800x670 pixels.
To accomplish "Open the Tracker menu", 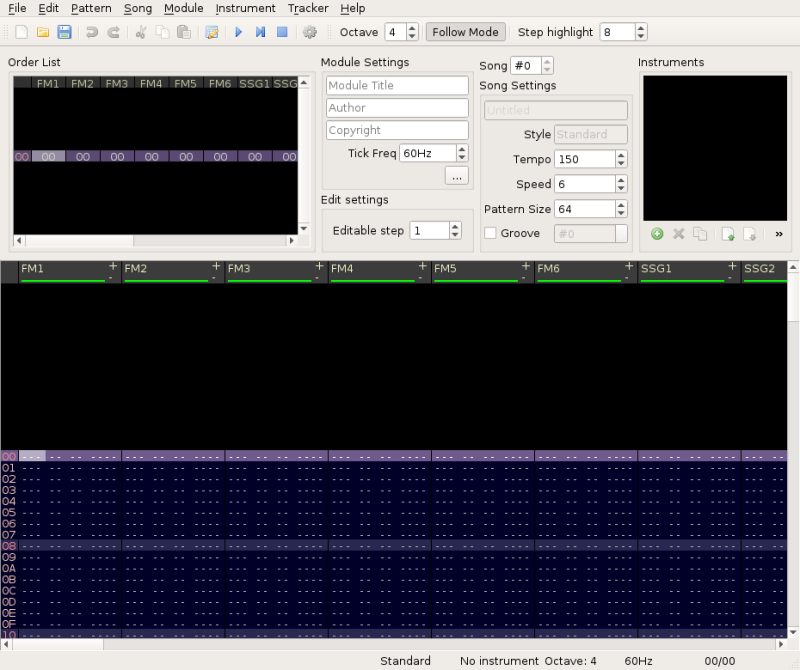I will coord(308,8).
